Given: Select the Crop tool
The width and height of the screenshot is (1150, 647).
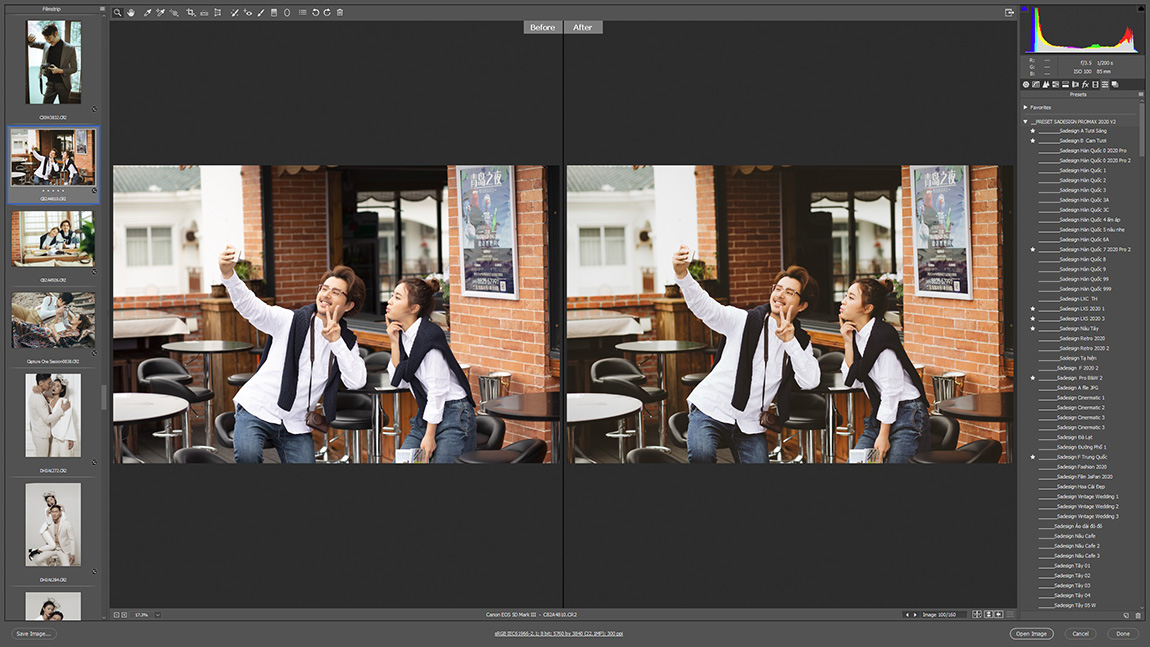Looking at the screenshot, I should pos(191,12).
